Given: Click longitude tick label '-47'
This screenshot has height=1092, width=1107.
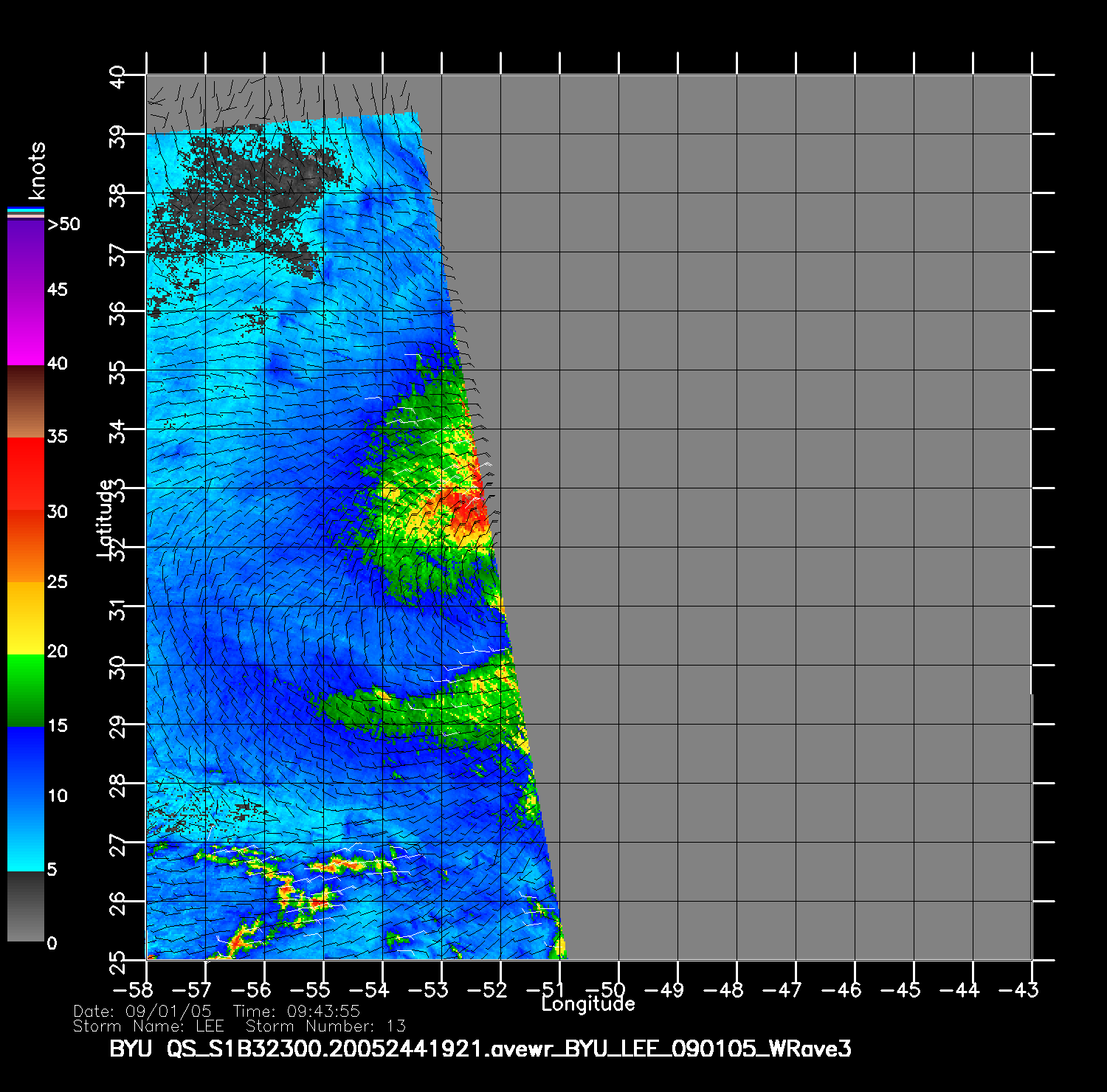Looking at the screenshot, I should (782, 989).
